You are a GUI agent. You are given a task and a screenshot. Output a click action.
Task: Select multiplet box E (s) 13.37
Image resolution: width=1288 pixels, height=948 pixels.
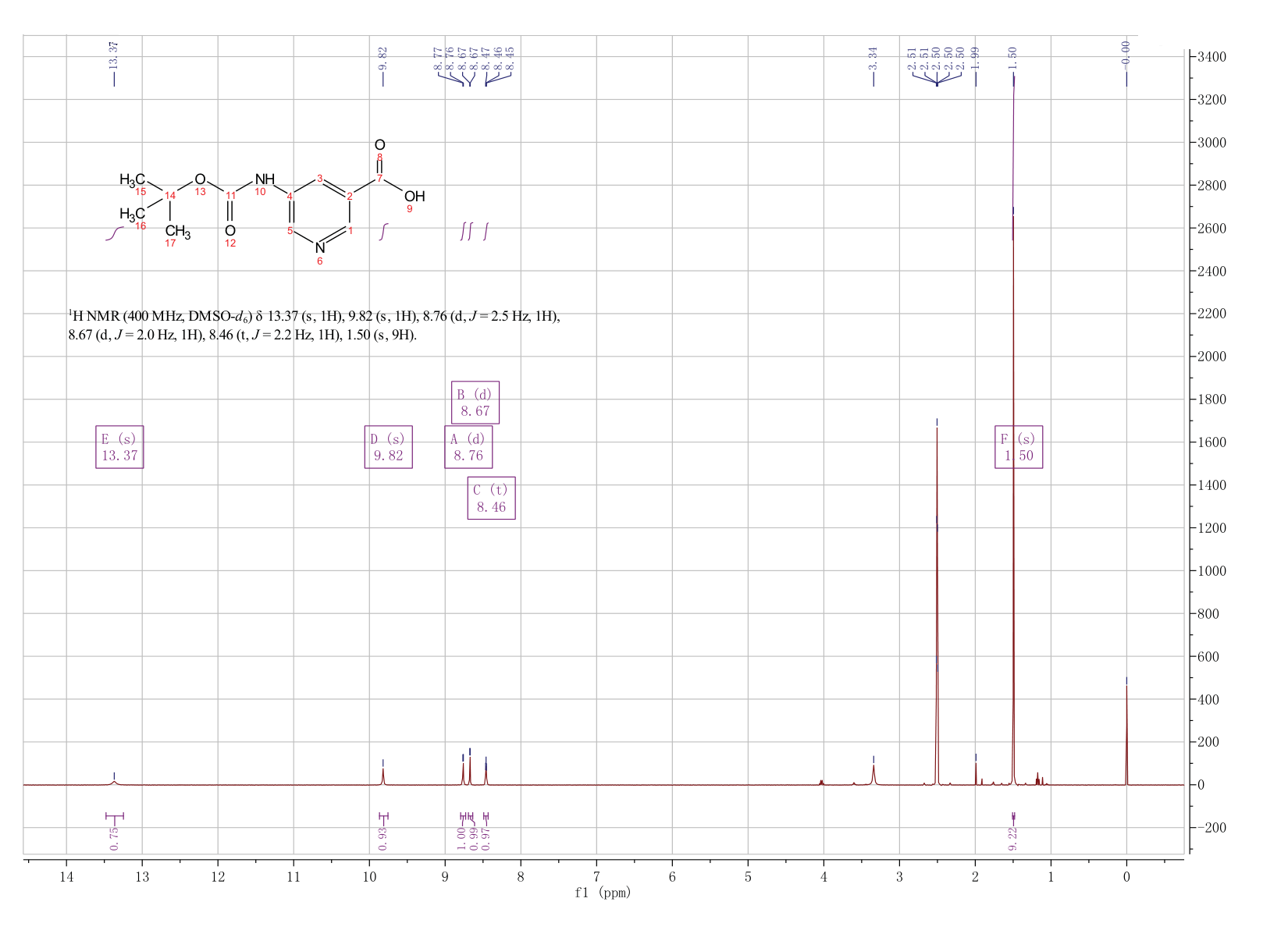pyautogui.click(x=119, y=447)
